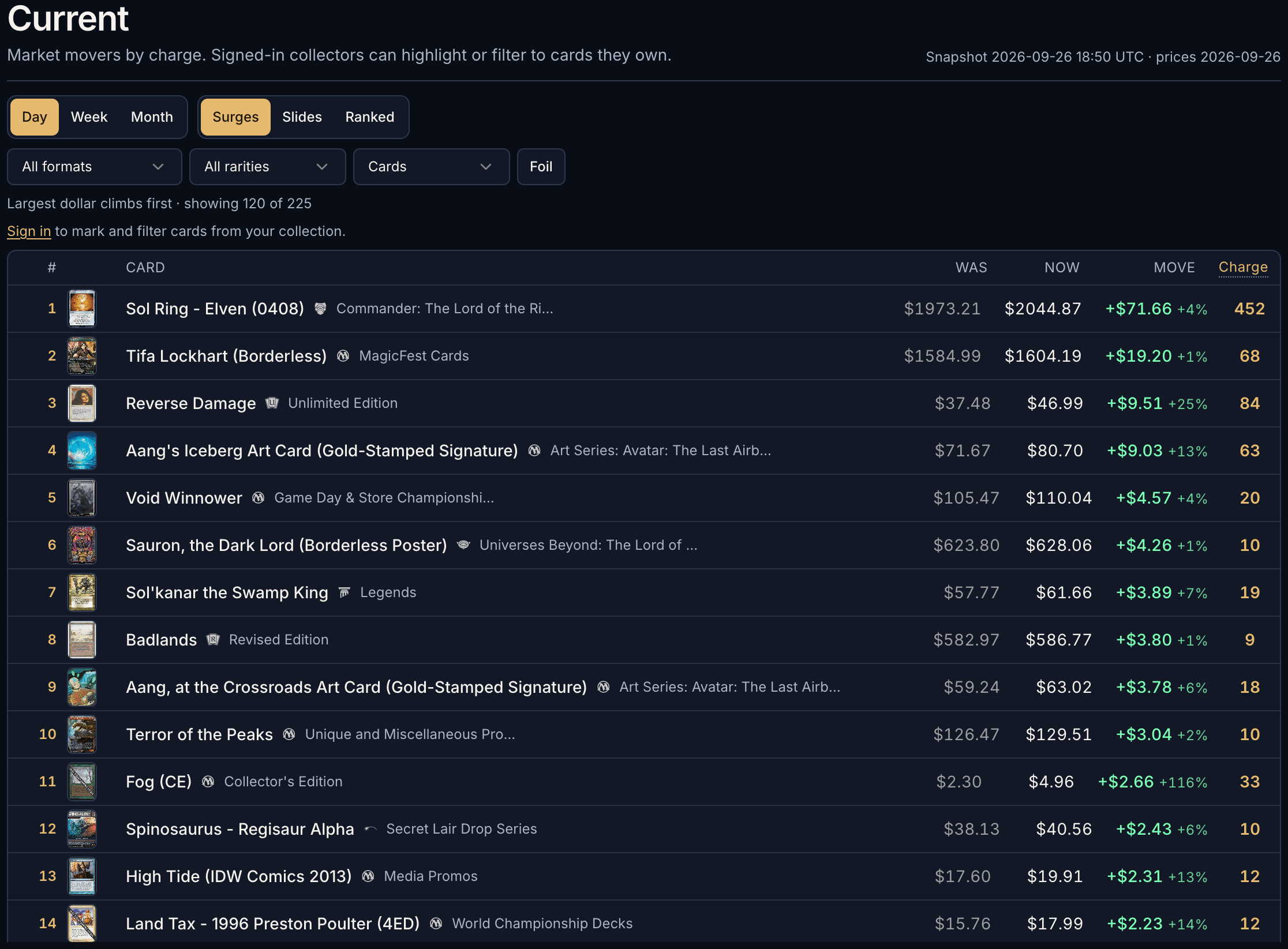This screenshot has height=949, width=1288.
Task: Open the Terror of the Peaks thumbnail
Action: (82, 734)
